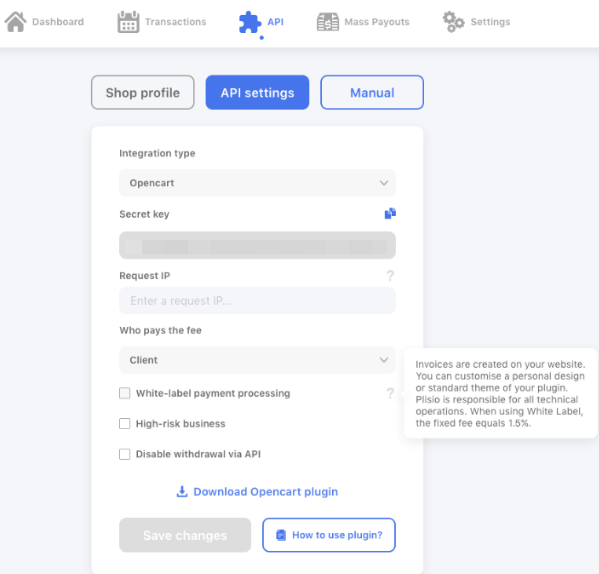
Task: Focus the Request IP input field
Action: [257, 301]
